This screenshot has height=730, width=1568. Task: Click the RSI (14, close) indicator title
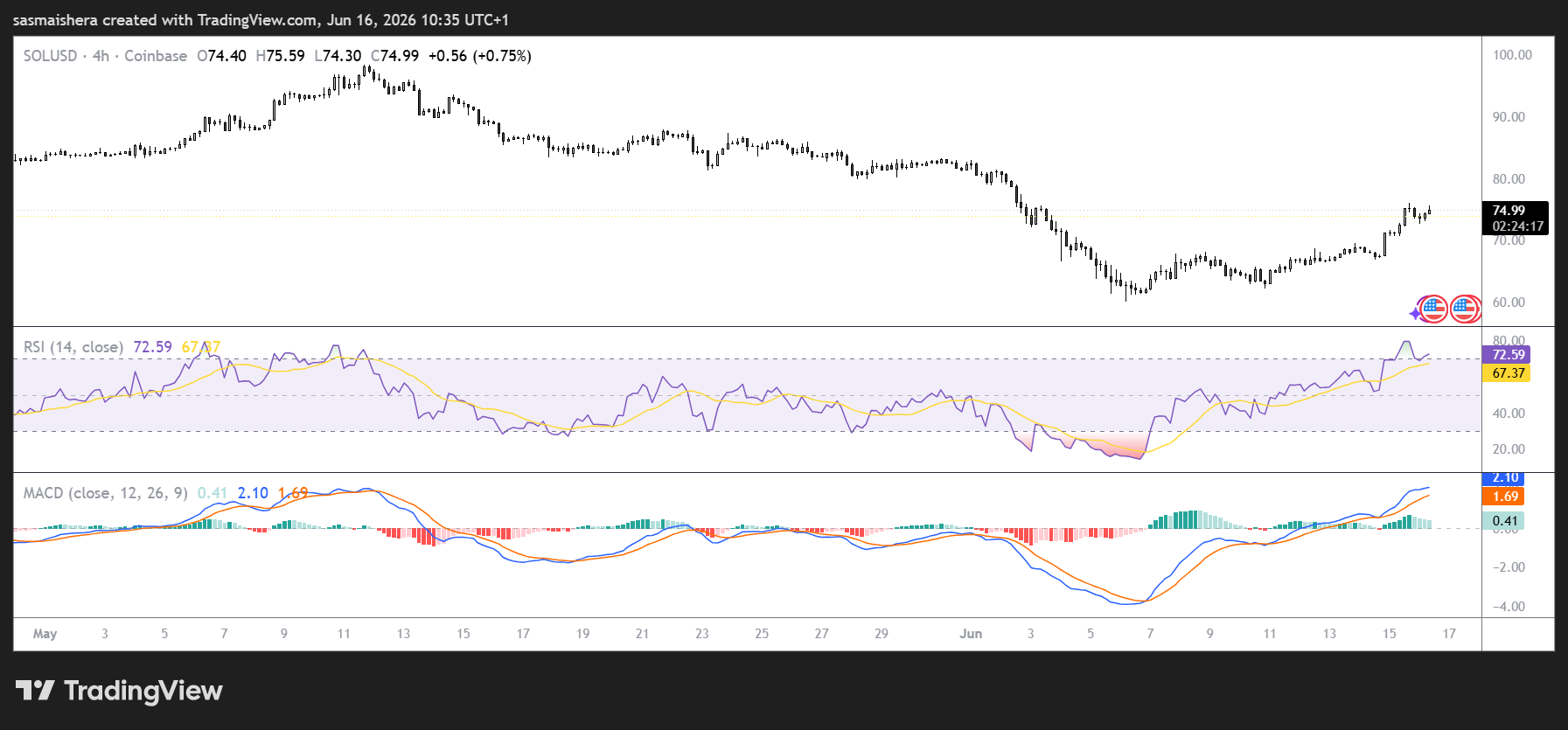point(73,347)
